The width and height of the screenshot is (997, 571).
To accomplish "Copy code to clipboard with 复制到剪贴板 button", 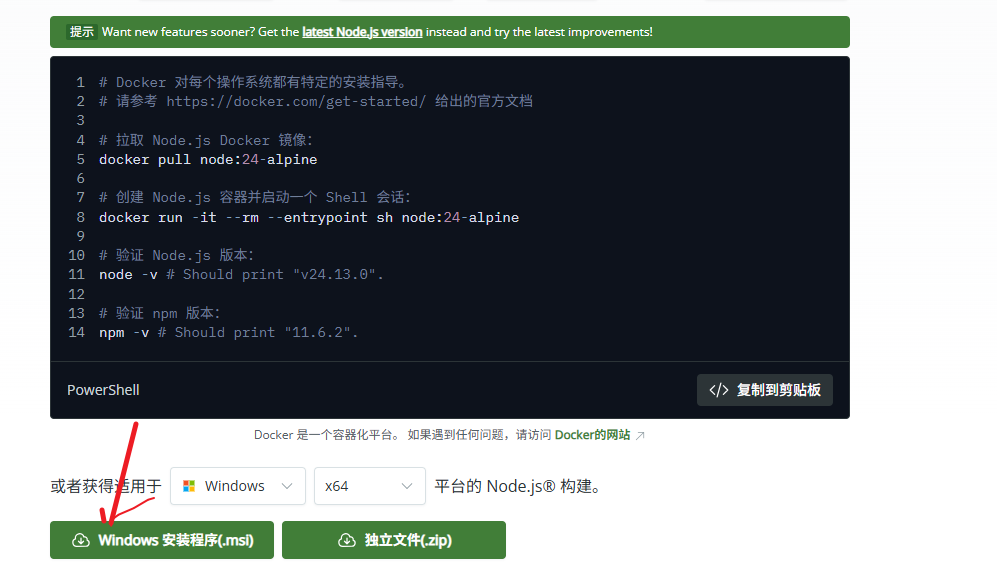I will [764, 390].
